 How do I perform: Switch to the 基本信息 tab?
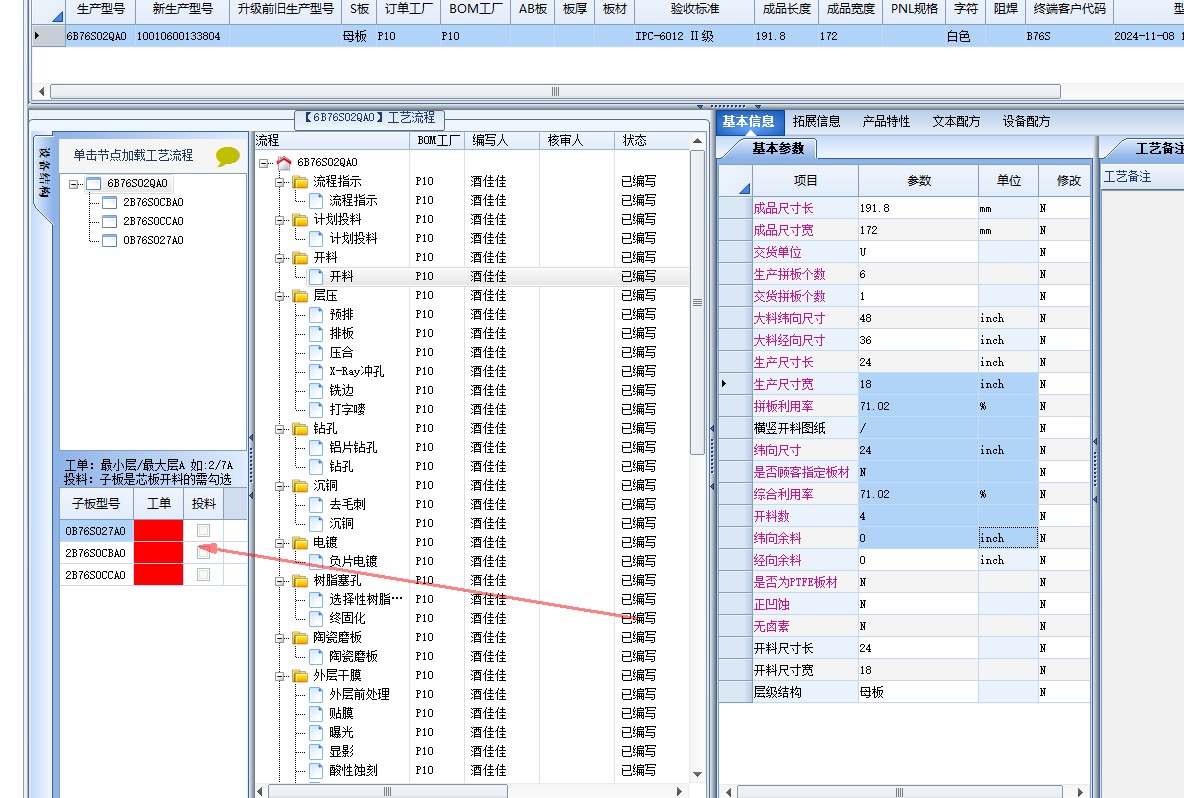click(748, 122)
